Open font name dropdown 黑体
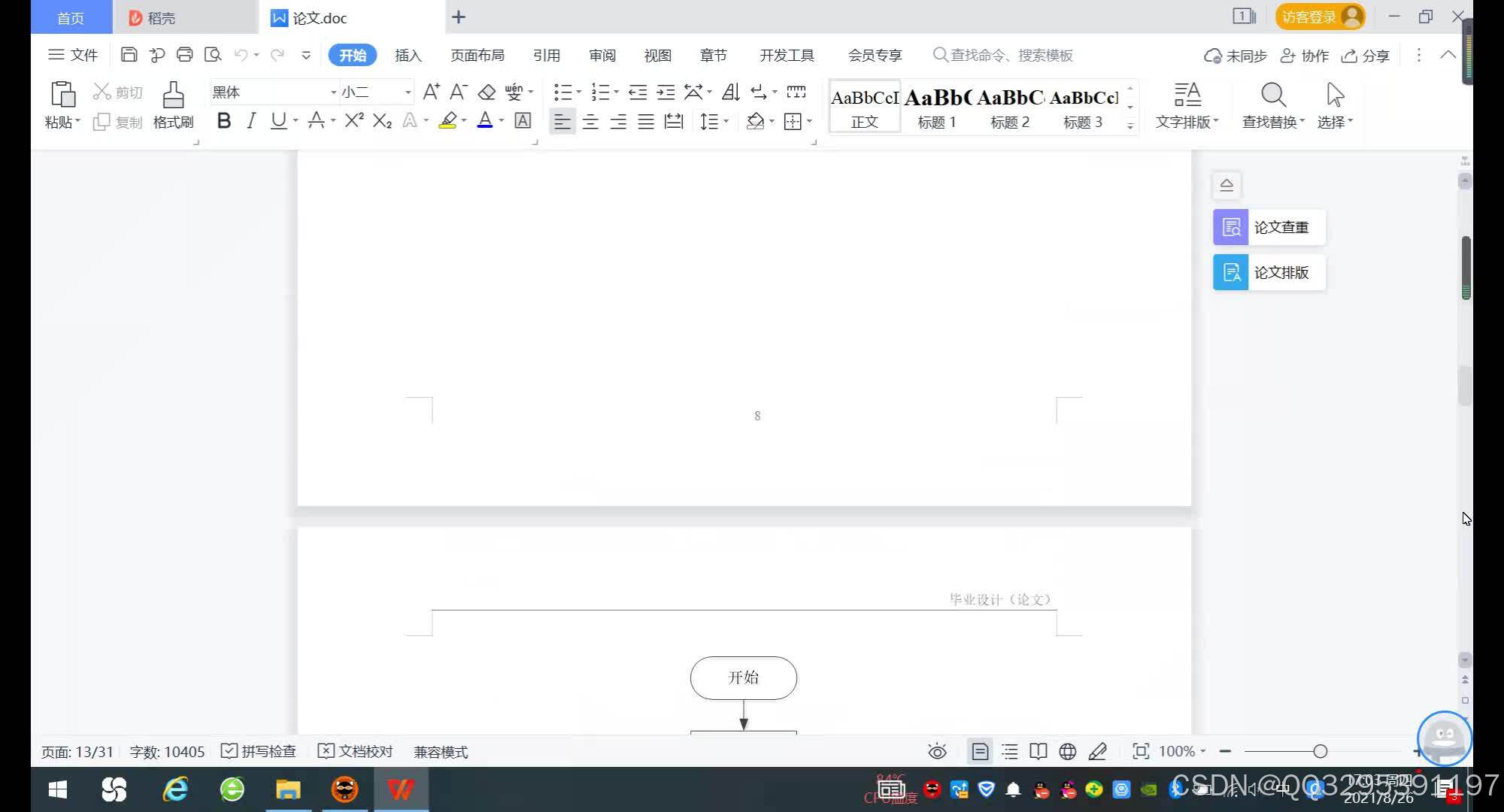Image resolution: width=1504 pixels, height=812 pixels. point(333,92)
